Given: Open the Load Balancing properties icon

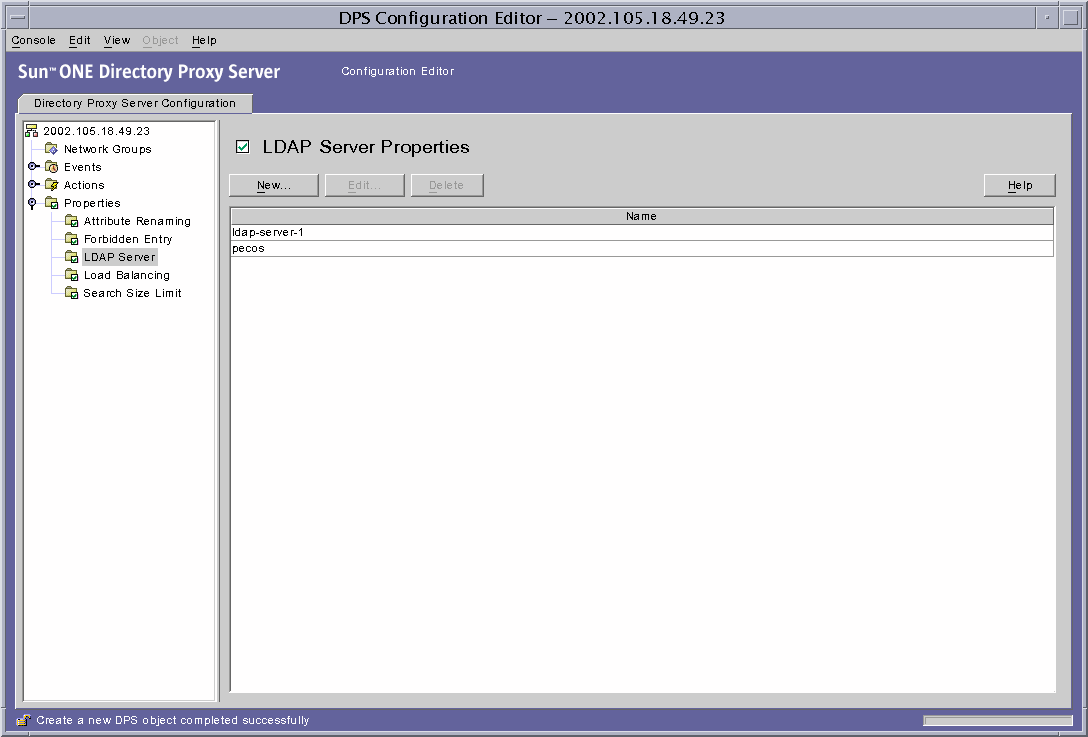Looking at the screenshot, I should tap(70, 274).
